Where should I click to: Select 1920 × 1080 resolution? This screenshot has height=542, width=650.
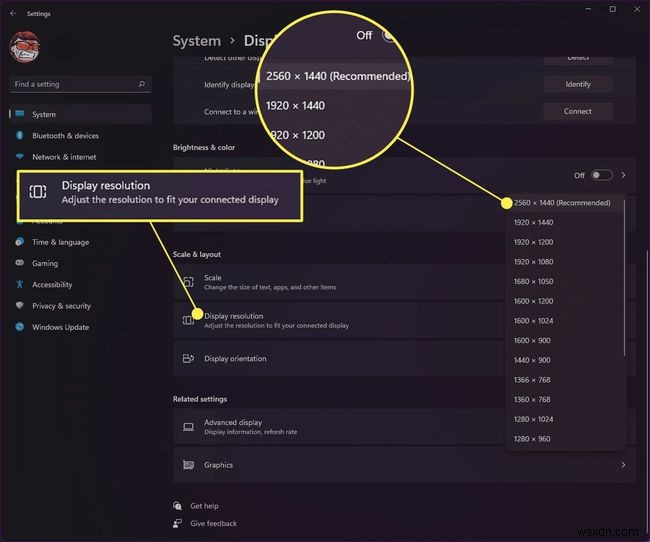click(565, 262)
